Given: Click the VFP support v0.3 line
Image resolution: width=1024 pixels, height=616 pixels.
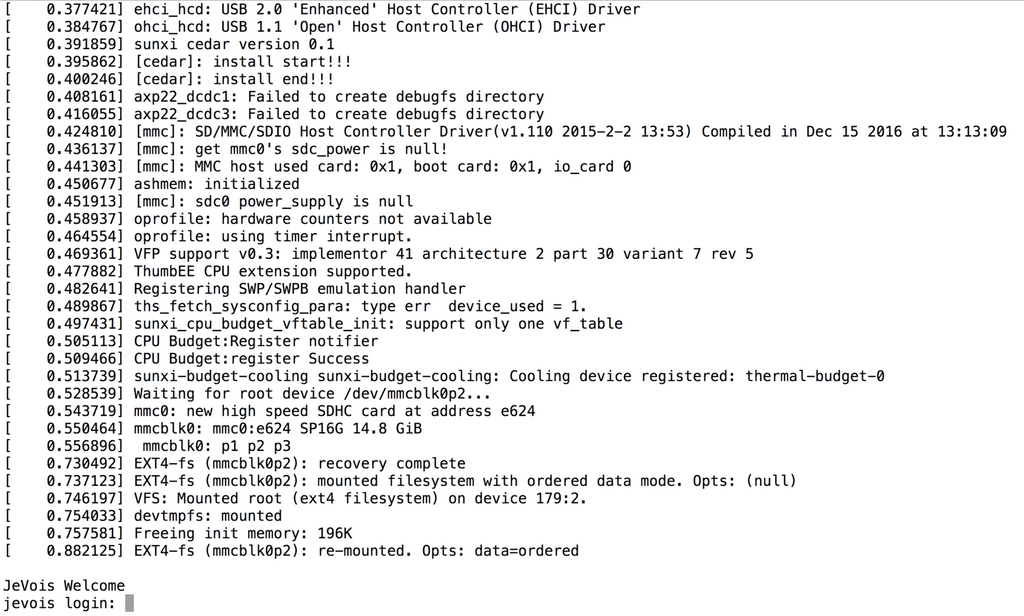Looking at the screenshot, I should pos(443,254).
